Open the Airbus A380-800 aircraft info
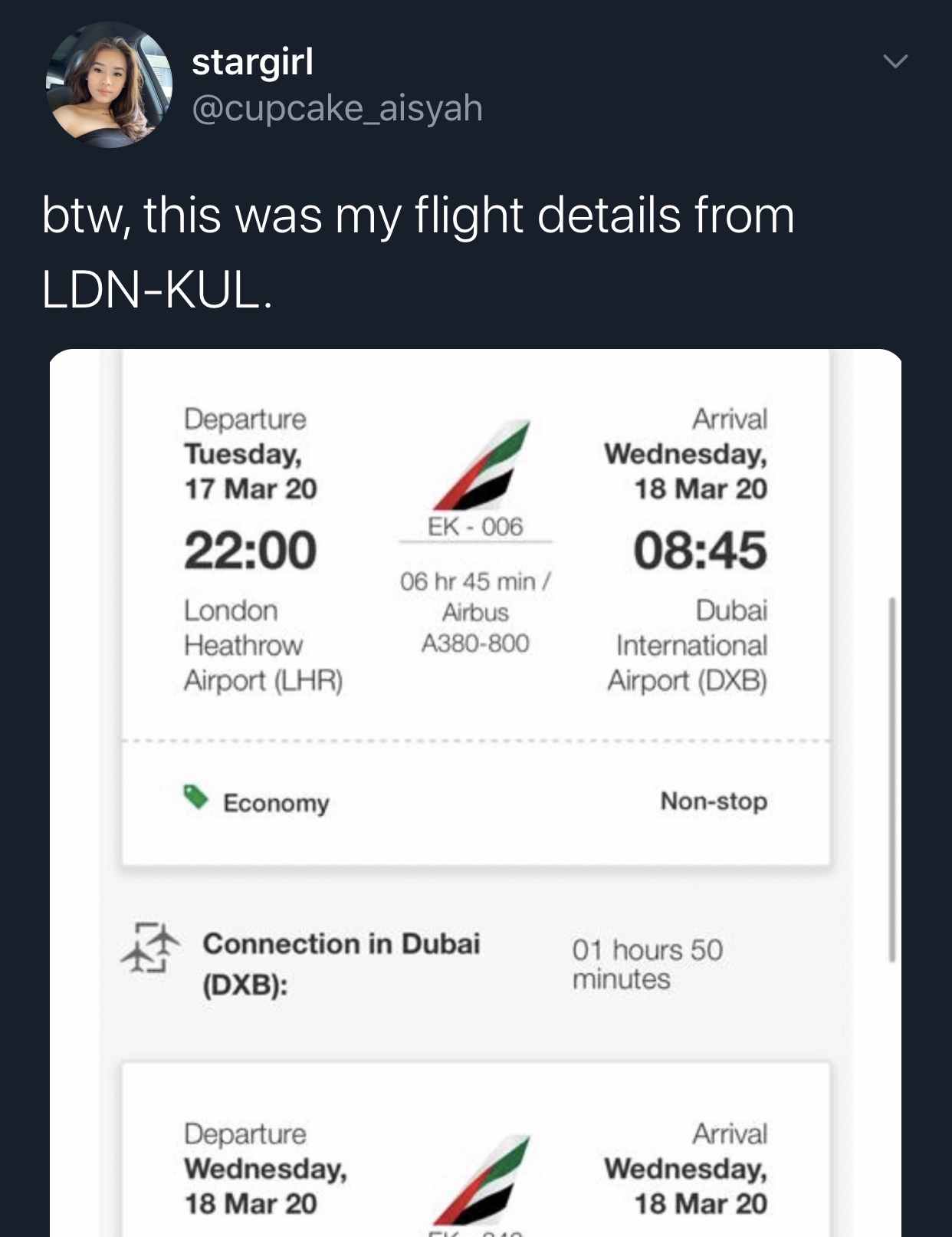The height and width of the screenshot is (1237, 952). tap(475, 627)
